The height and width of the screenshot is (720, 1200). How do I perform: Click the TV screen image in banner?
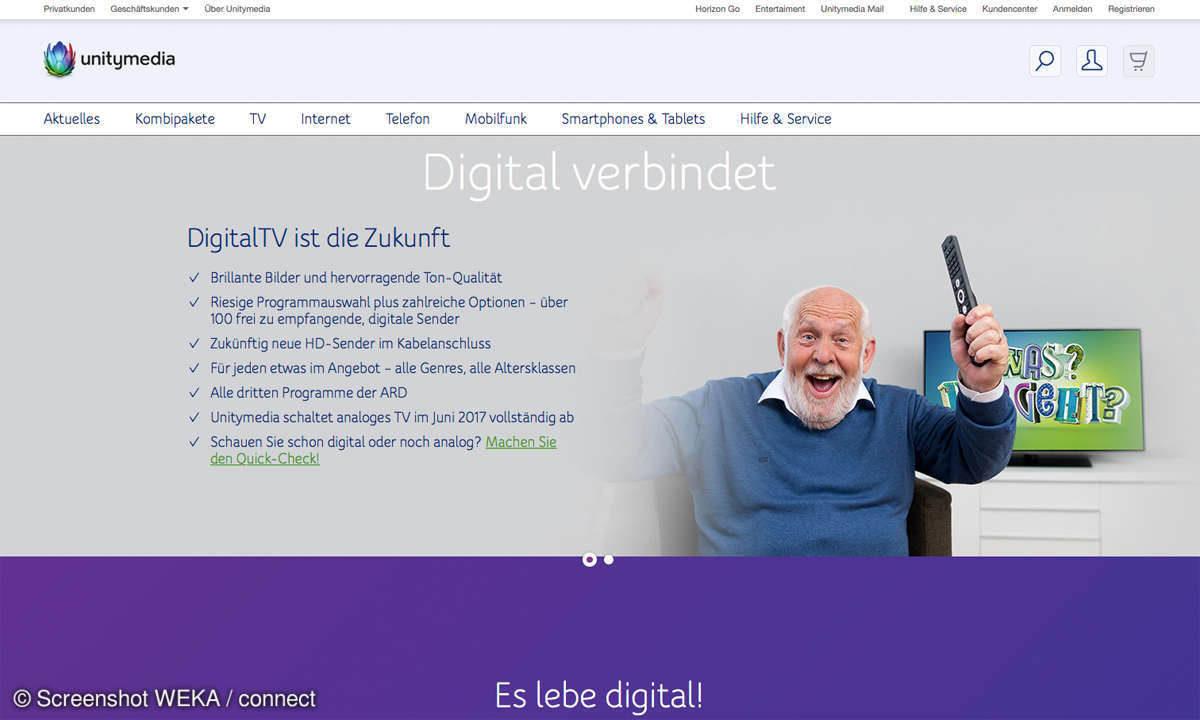pos(1032,396)
